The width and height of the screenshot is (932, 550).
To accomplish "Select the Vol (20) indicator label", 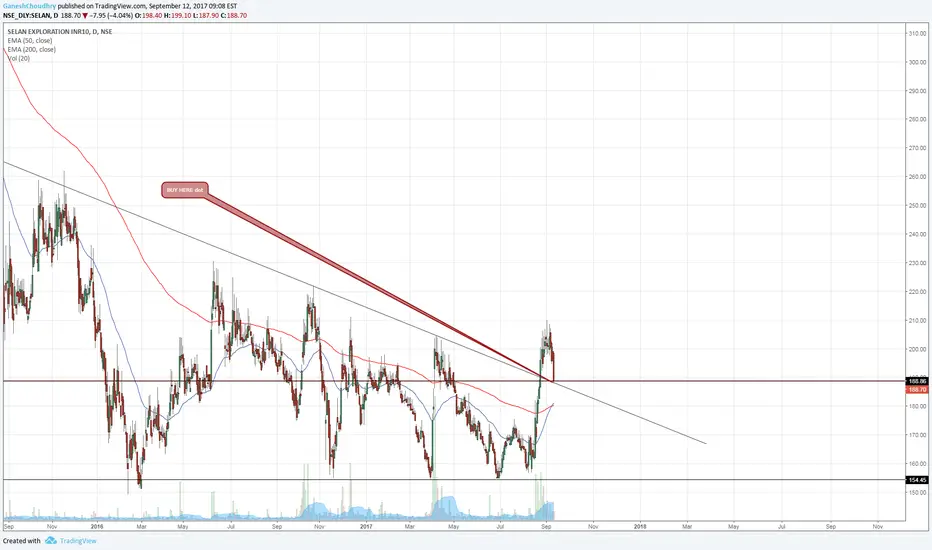I will pos(18,58).
